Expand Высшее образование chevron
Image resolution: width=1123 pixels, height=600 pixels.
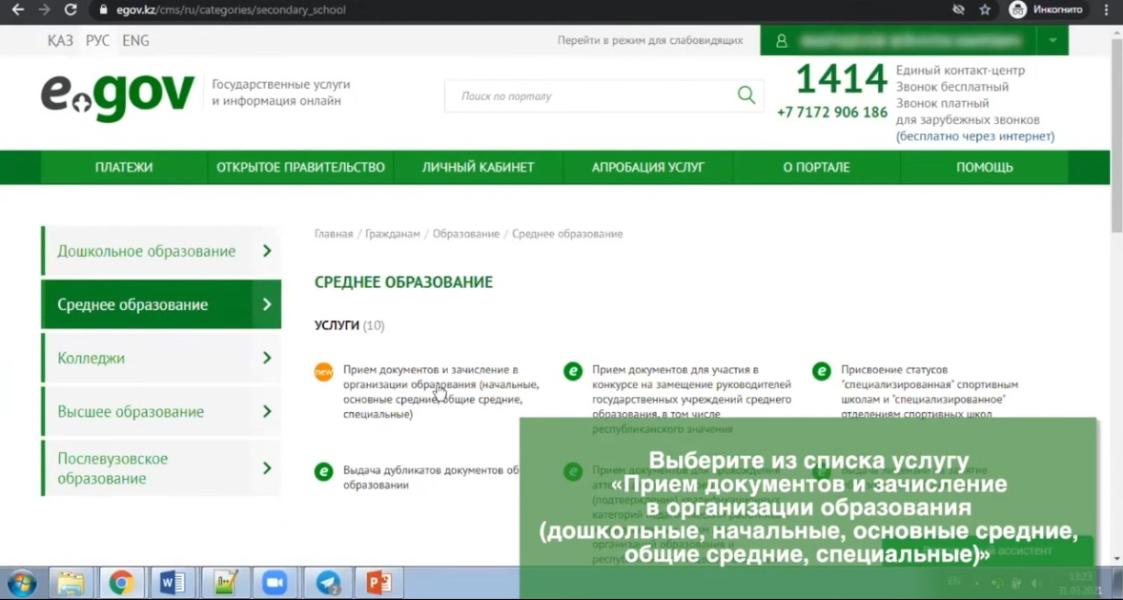[267, 411]
